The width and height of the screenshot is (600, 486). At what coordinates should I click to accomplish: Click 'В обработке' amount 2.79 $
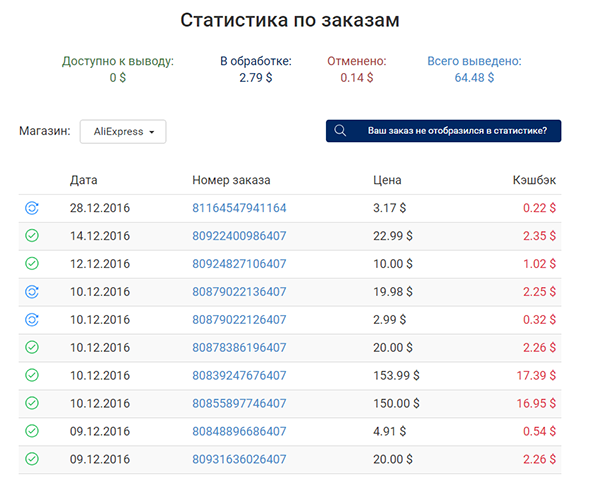255,77
